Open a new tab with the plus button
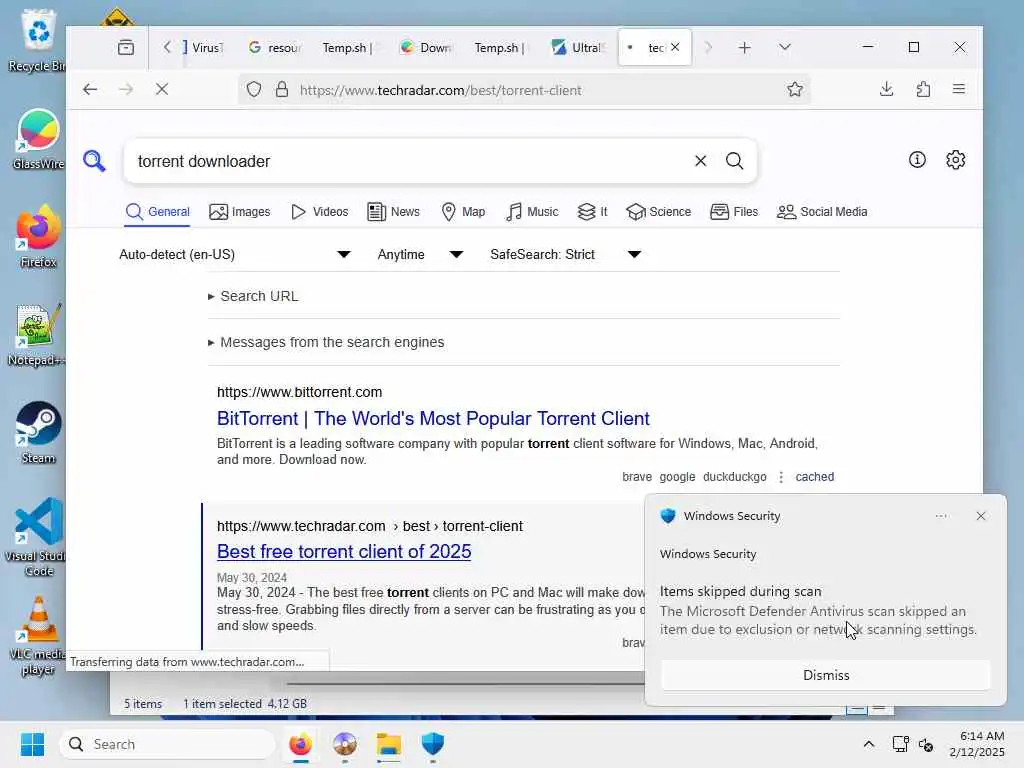 (x=744, y=48)
